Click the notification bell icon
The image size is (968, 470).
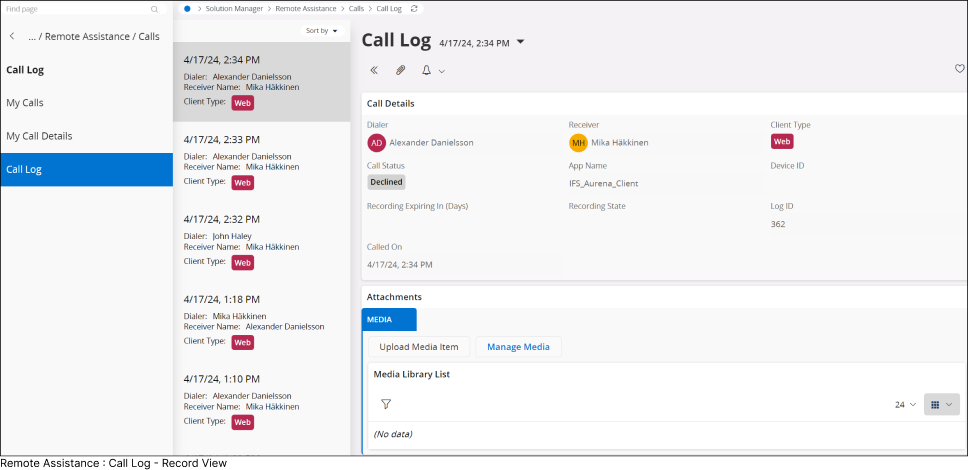427,70
